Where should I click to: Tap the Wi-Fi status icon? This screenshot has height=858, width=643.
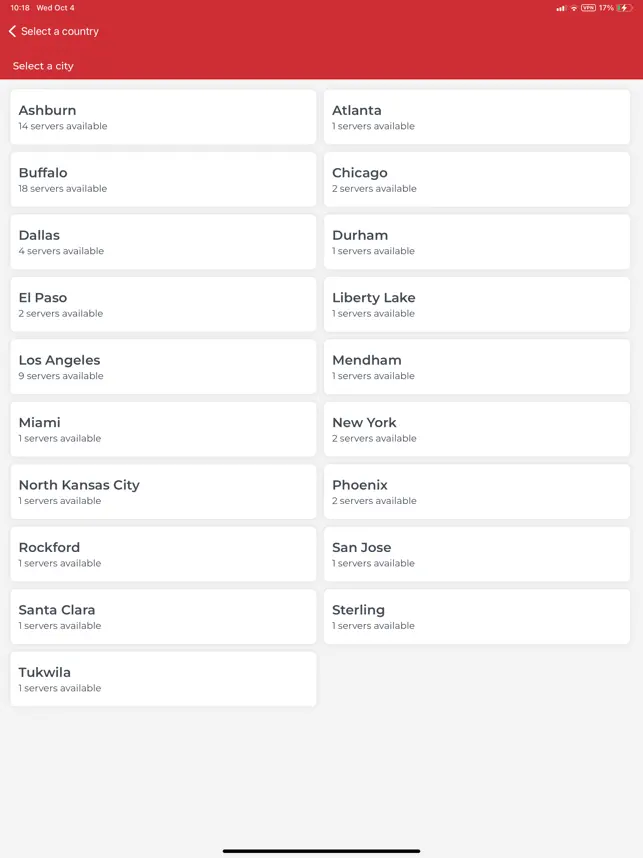(x=574, y=8)
